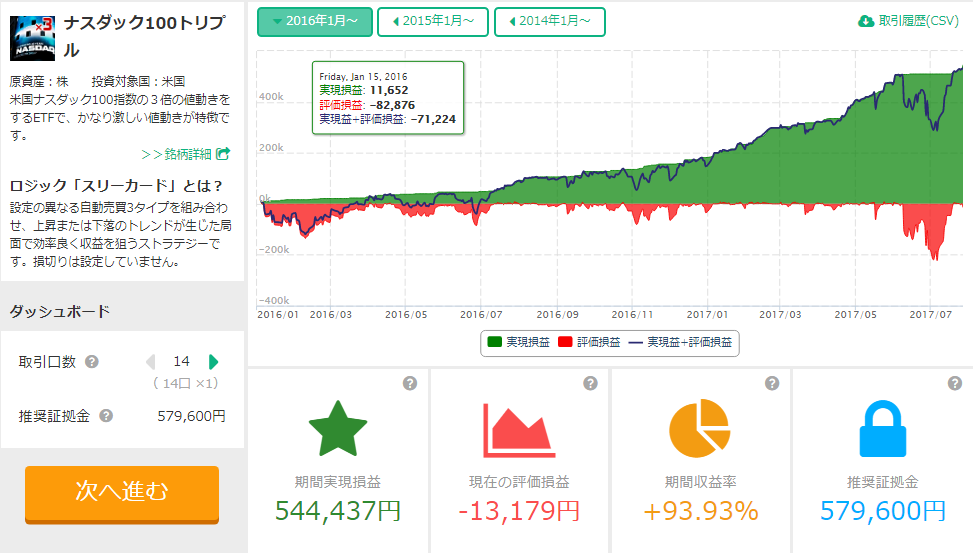Image resolution: width=973 pixels, height=553 pixels.
Task: Click the chart tooltip dated Jan 15, 2016
Action: point(388,97)
